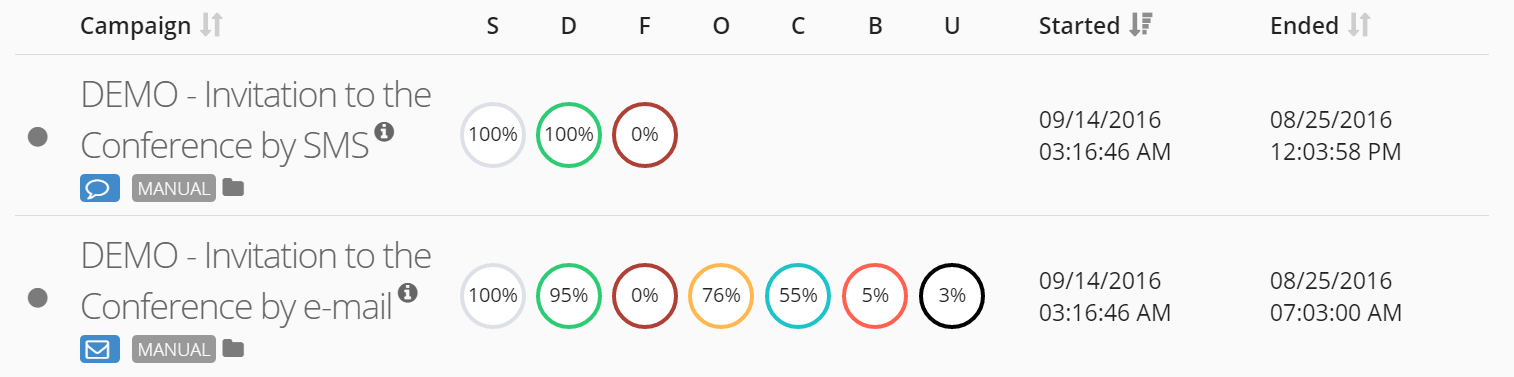1514x377 pixels.
Task: Click the SMS campaign info icon
Action: click(x=384, y=131)
